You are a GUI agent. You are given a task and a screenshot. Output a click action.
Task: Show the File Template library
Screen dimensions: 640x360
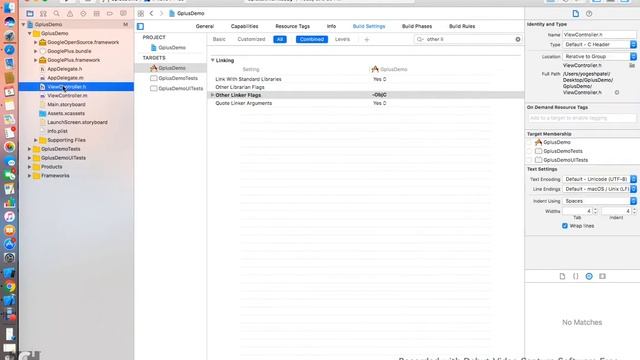point(562,276)
